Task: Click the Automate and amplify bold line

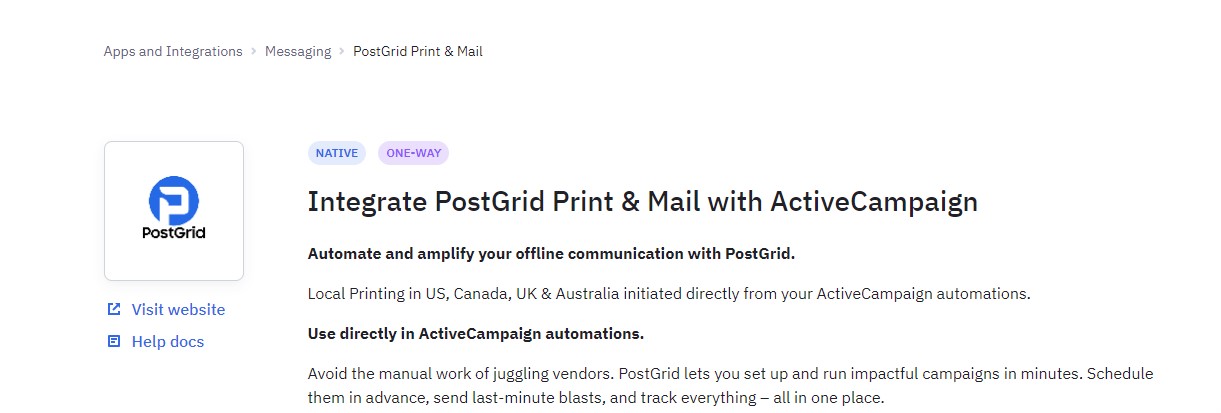Action: pos(551,253)
